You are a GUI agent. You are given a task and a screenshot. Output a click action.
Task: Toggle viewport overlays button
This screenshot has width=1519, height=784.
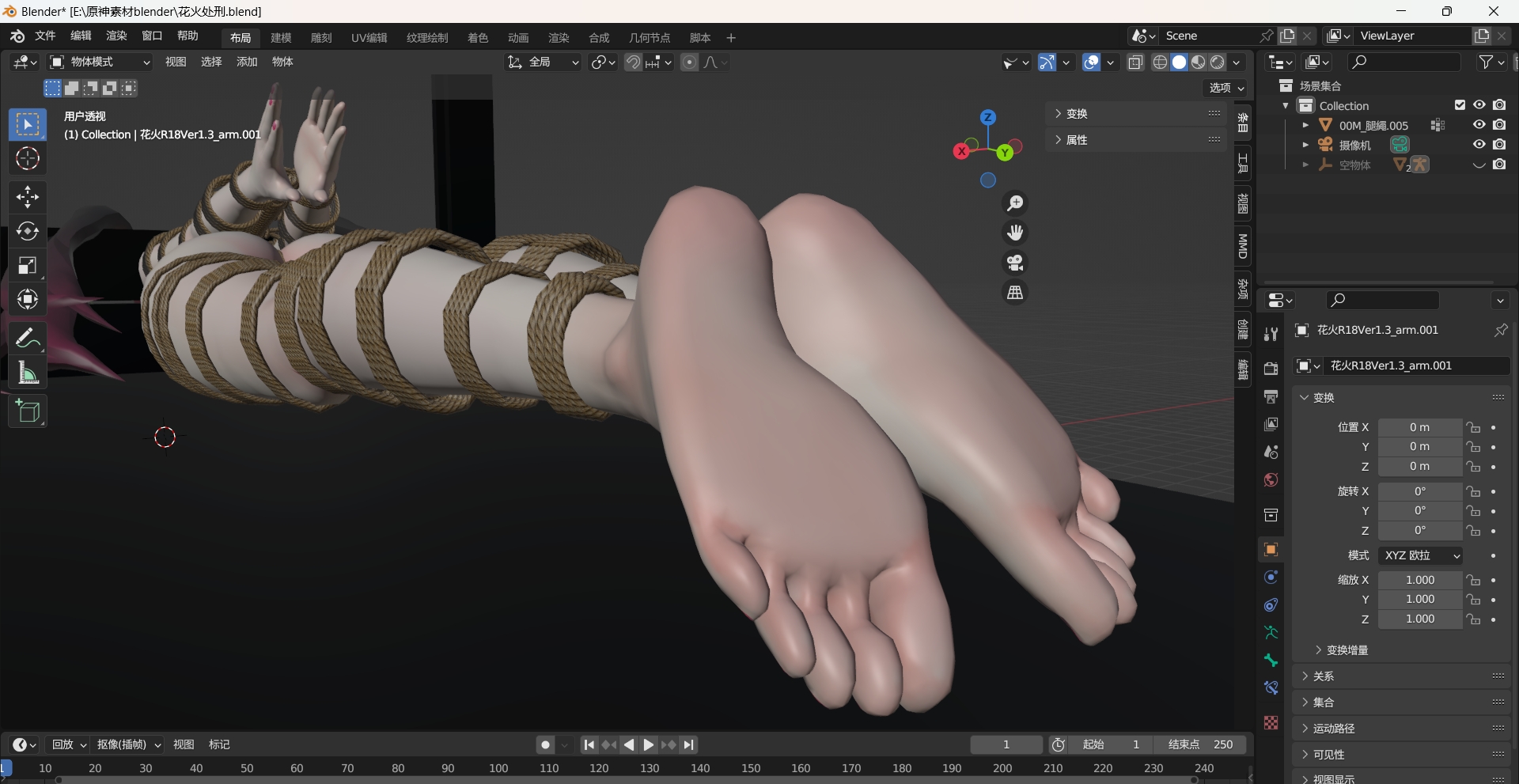(1092, 62)
